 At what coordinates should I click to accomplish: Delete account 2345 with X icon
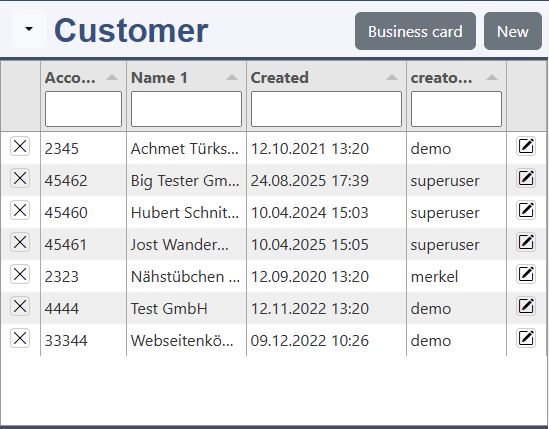tap(20, 146)
